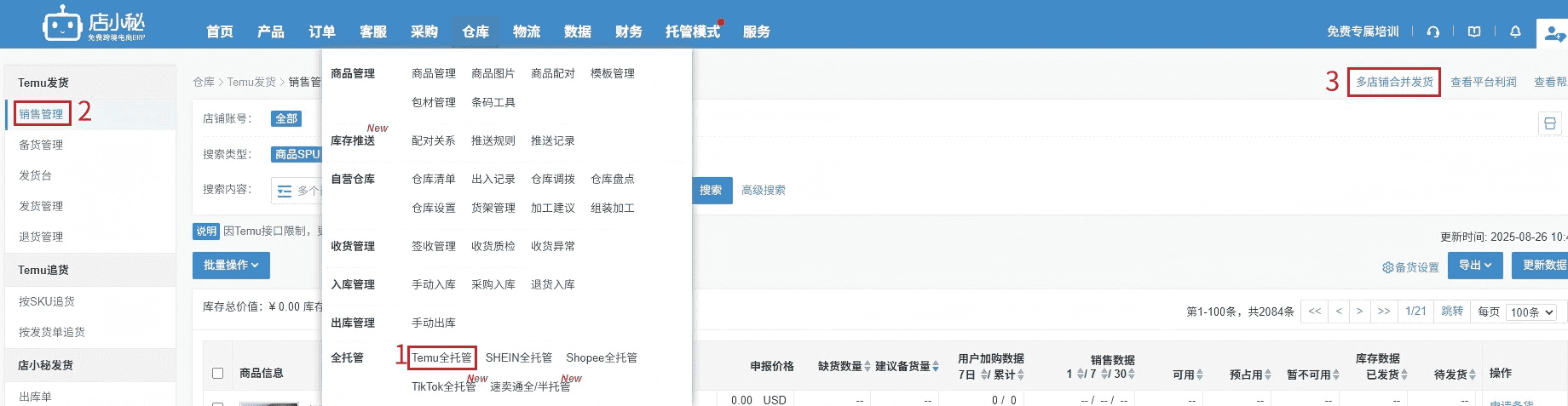Viewport: 1568px width, 406px height.
Task: Go to next page button >
Action: point(1360,312)
